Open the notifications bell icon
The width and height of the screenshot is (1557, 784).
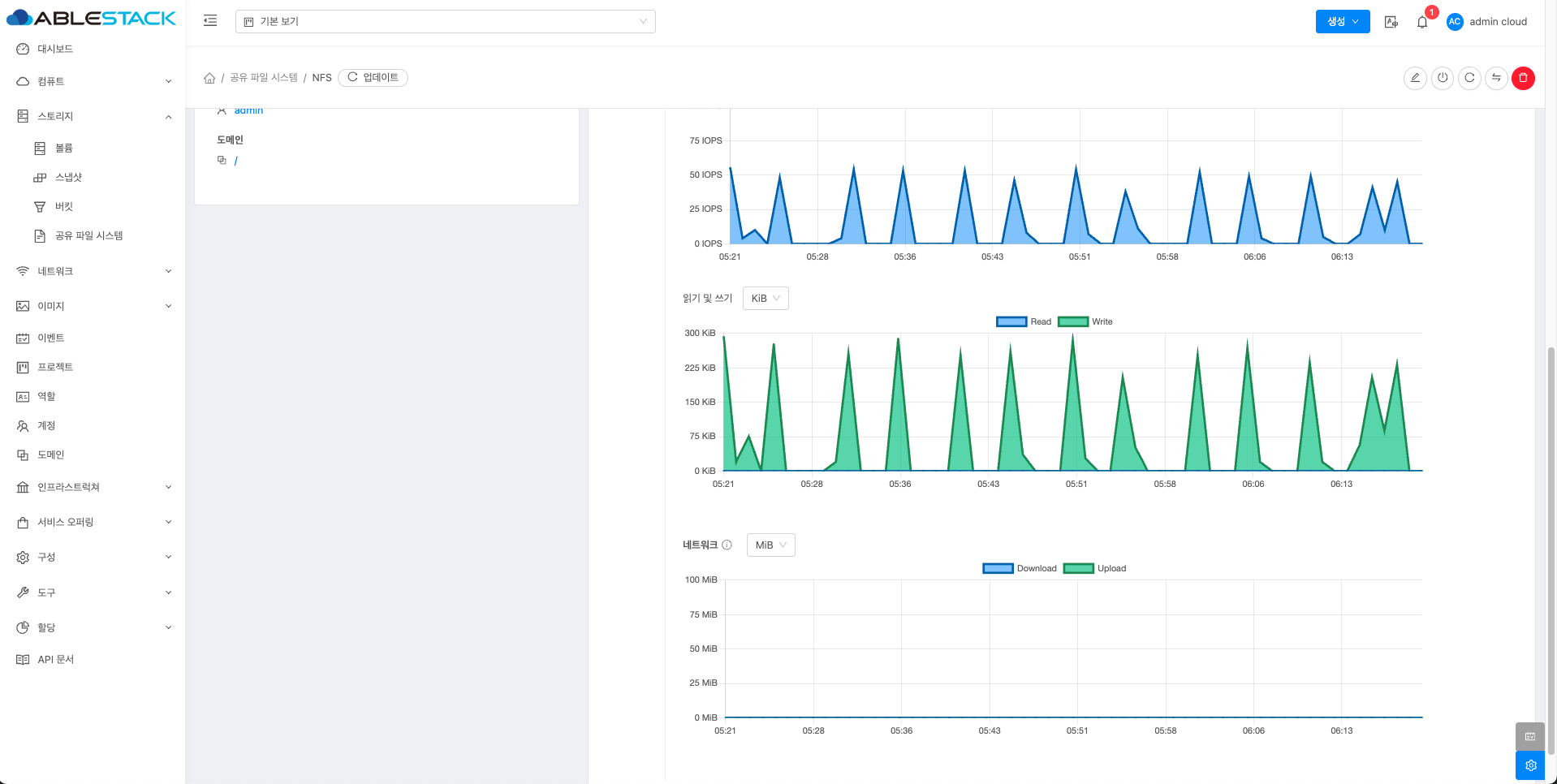pos(1422,22)
